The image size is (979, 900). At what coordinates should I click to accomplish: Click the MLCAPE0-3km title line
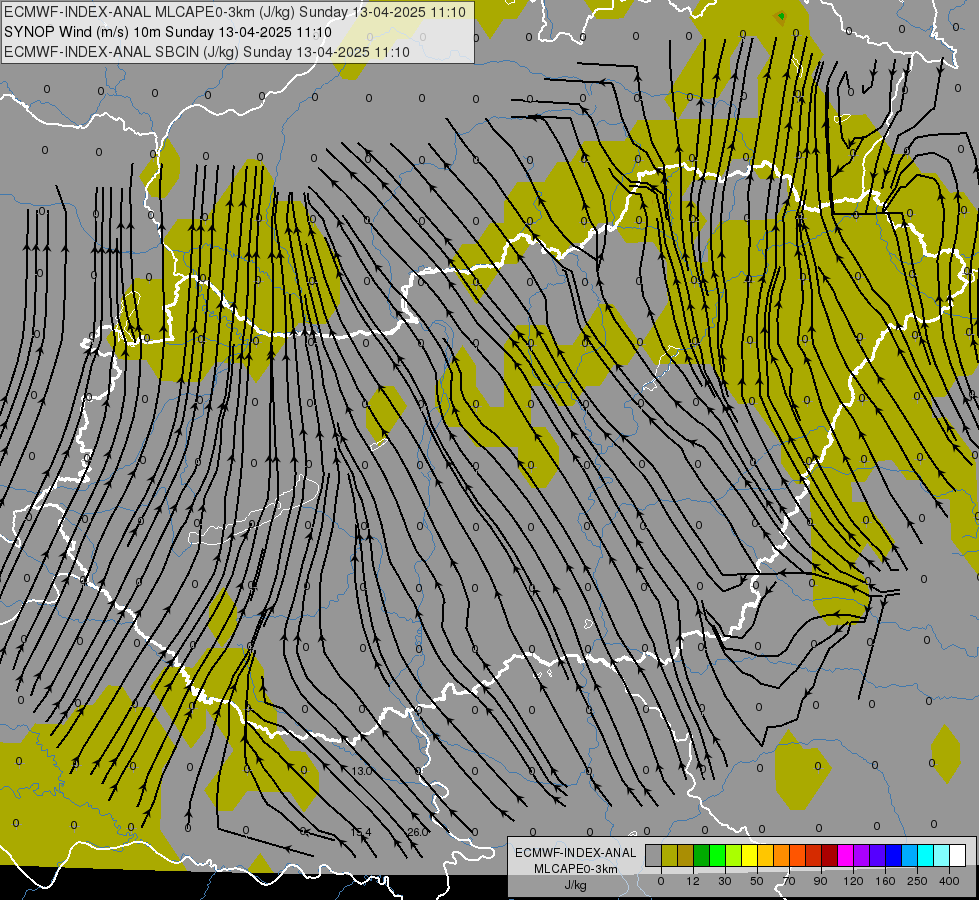[x=235, y=12]
